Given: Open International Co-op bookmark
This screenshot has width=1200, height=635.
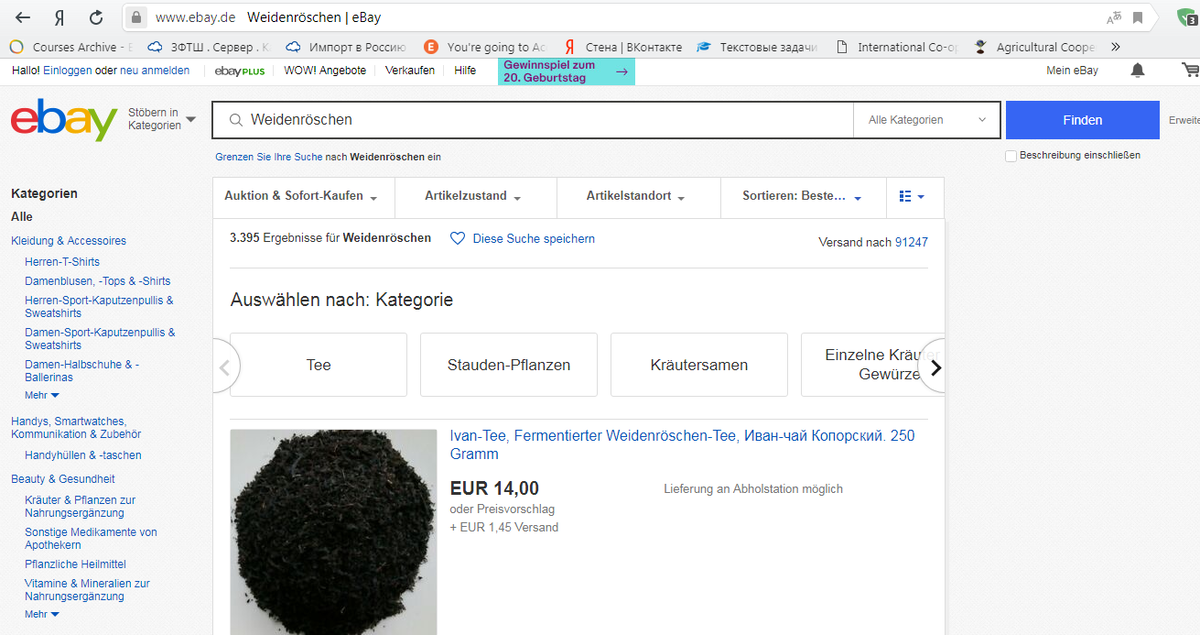Looking at the screenshot, I should (x=896, y=47).
